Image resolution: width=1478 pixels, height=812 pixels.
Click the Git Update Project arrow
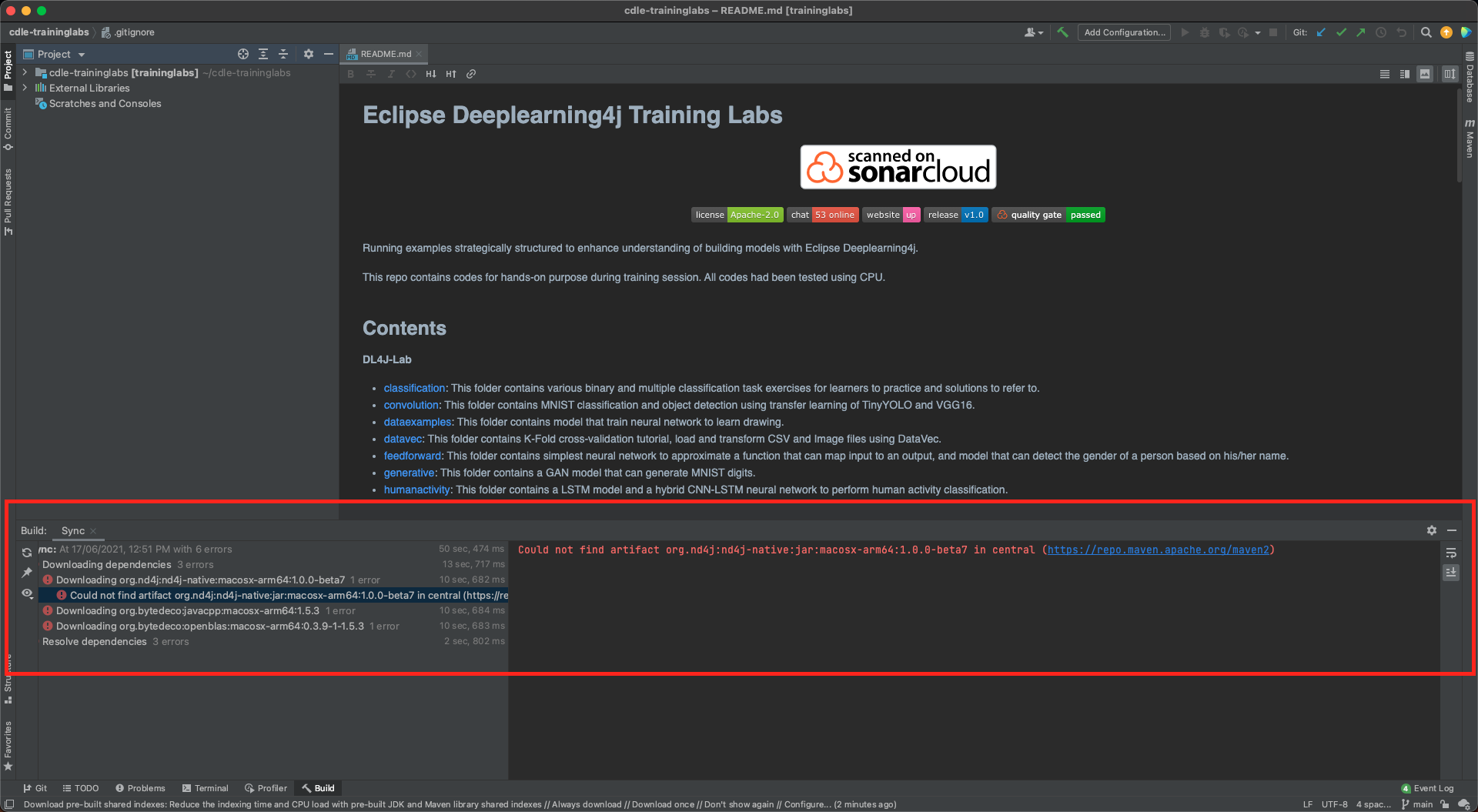[x=1321, y=32]
